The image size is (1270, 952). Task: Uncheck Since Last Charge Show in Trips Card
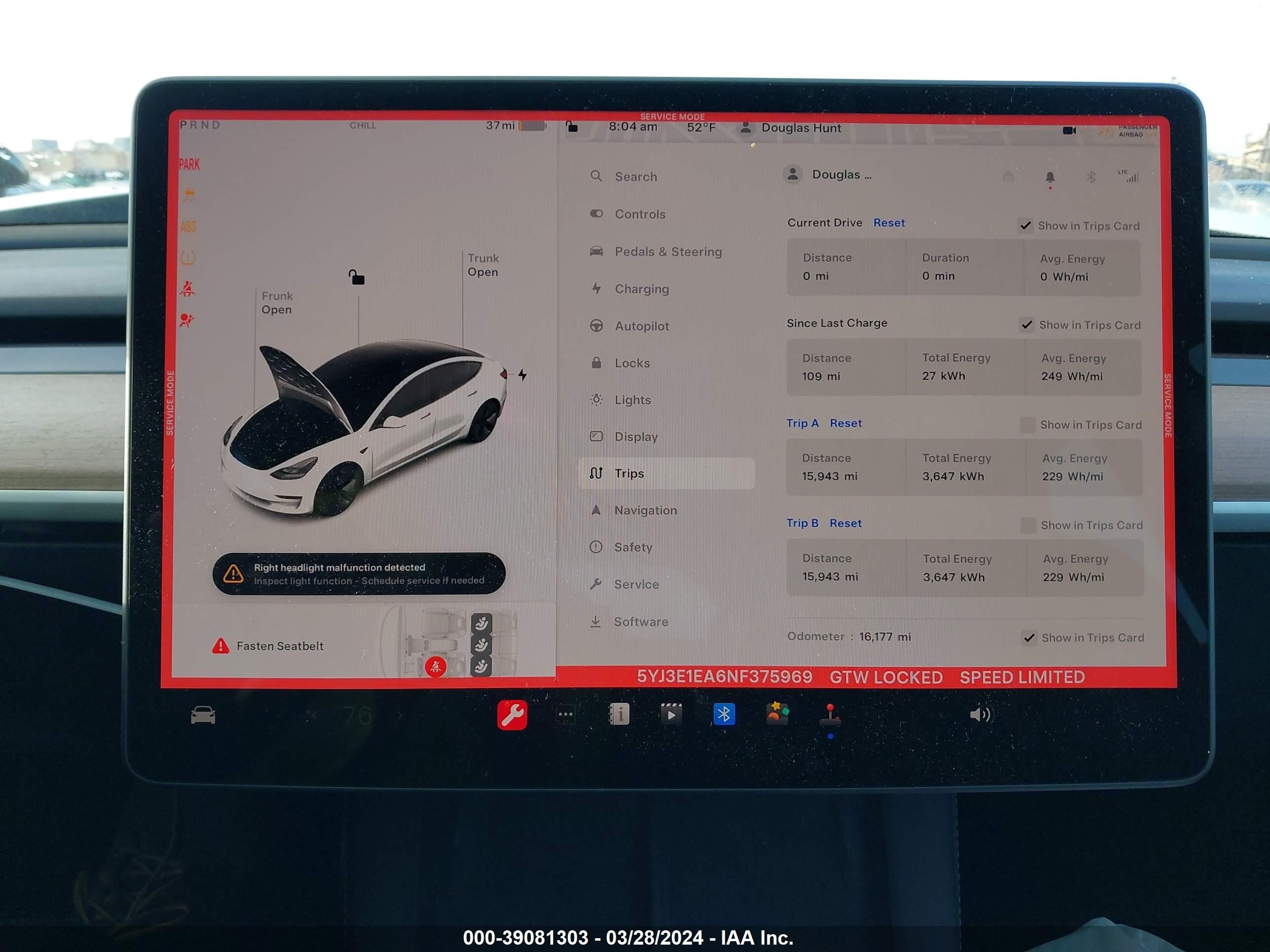(x=1026, y=325)
